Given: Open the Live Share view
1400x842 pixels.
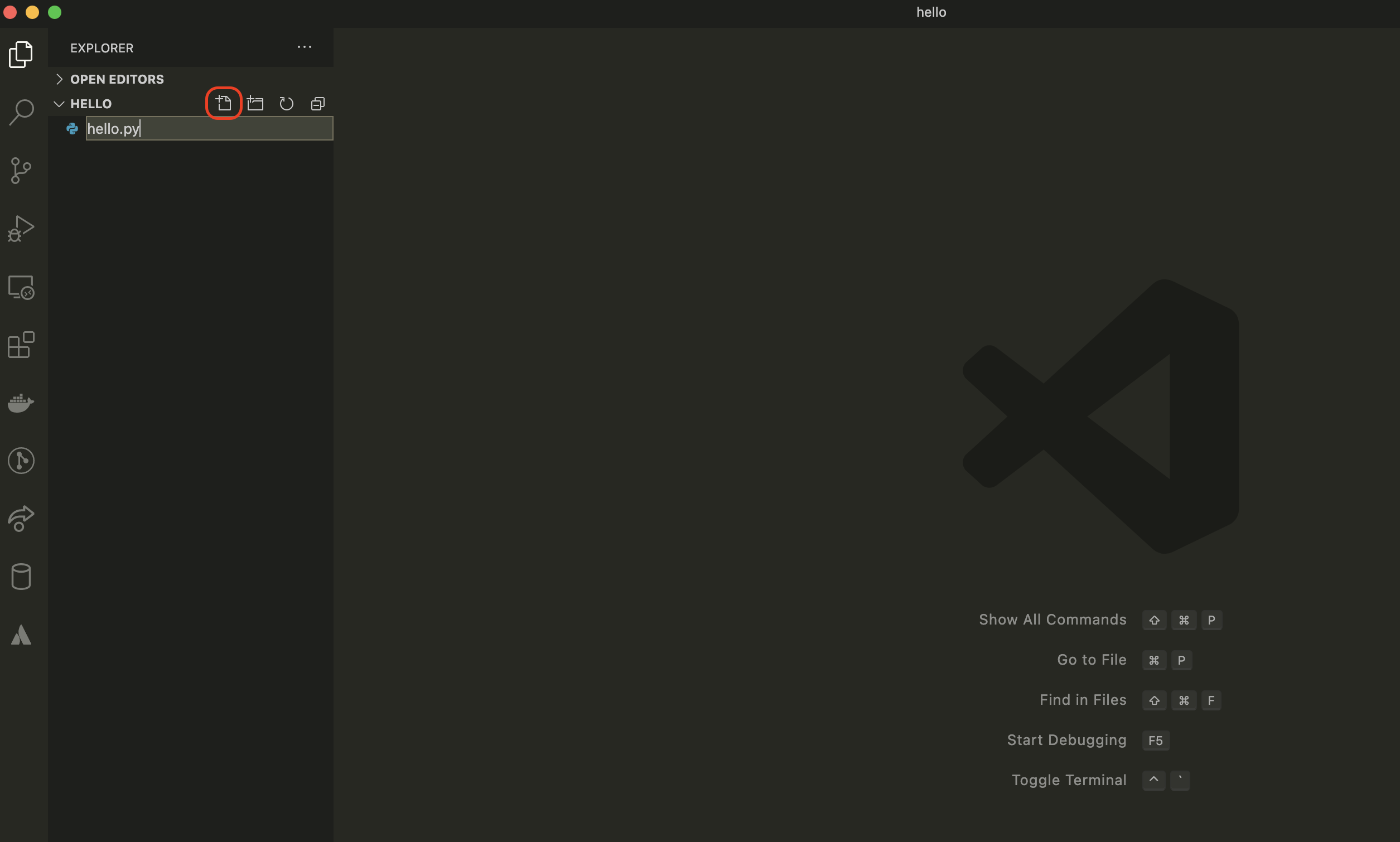Looking at the screenshot, I should pos(22,518).
